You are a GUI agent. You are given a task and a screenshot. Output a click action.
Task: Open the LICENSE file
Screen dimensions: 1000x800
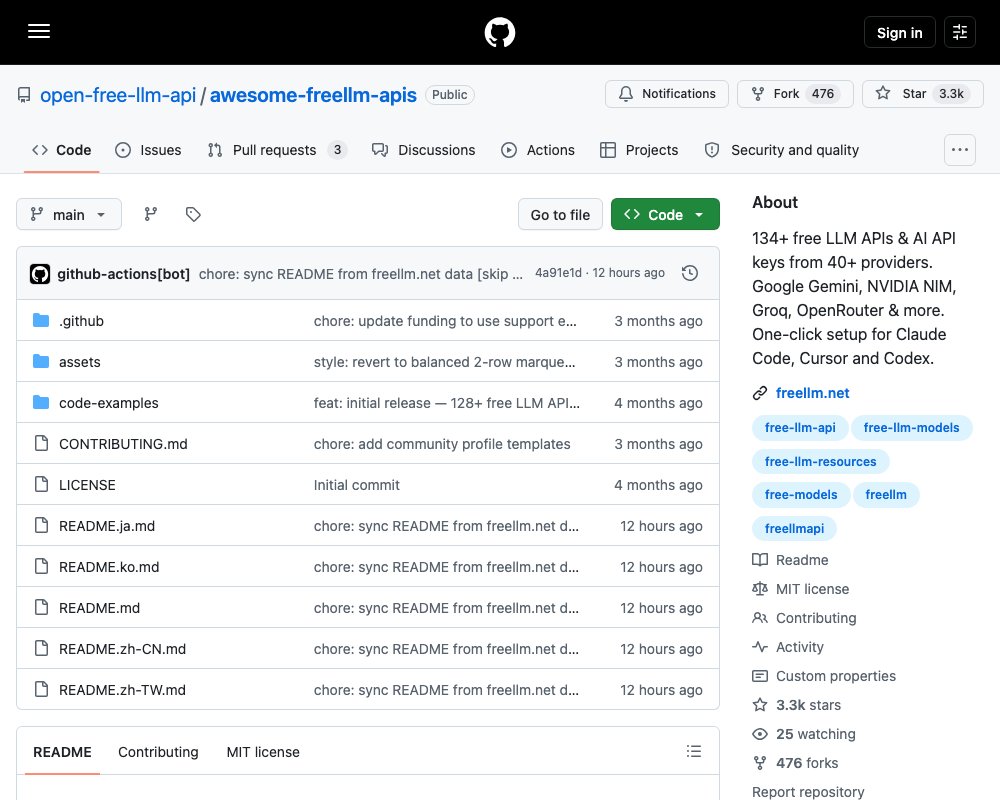(87, 485)
